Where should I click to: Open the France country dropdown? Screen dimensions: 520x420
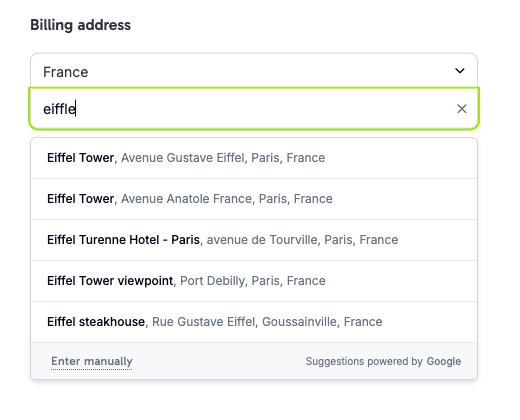254,71
